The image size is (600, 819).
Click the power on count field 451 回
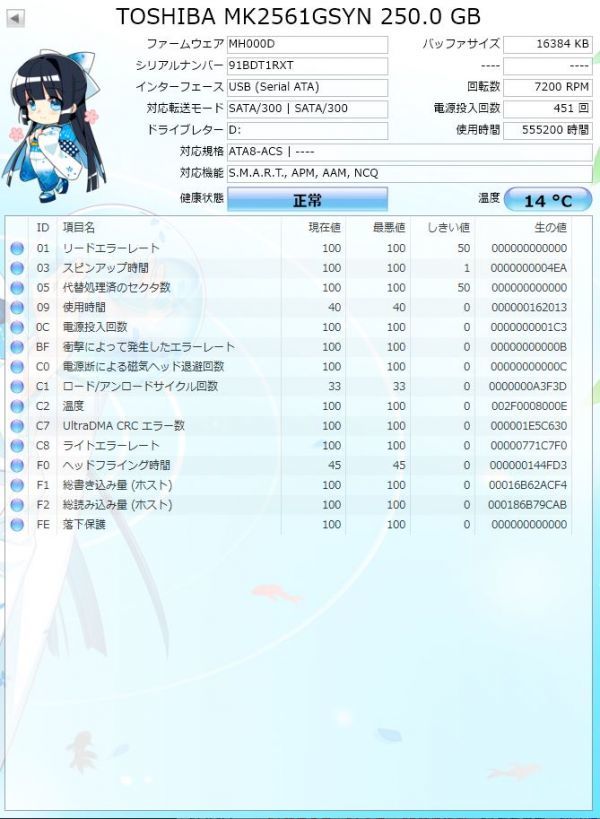(x=548, y=109)
